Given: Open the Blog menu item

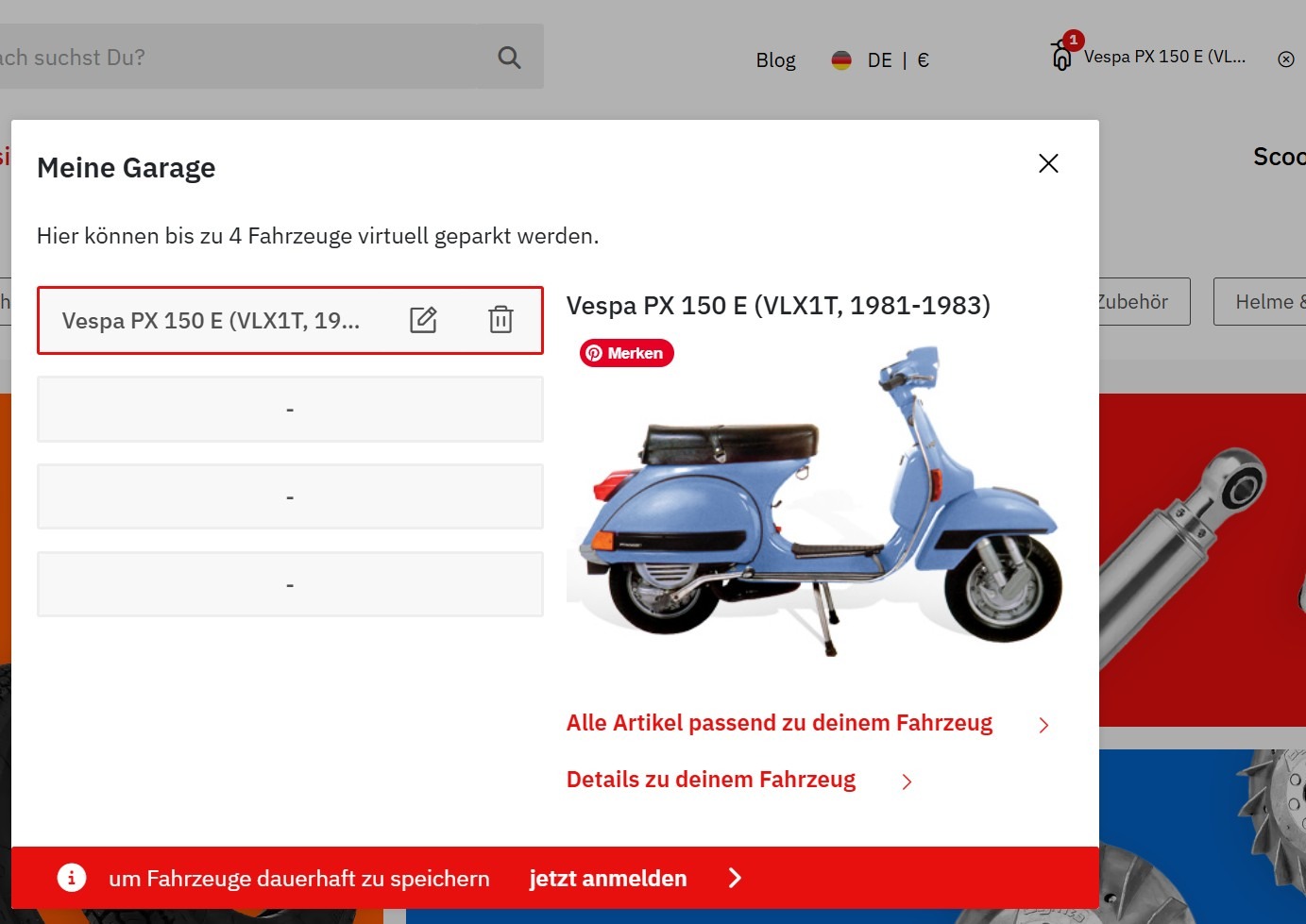Looking at the screenshot, I should pyautogui.click(x=775, y=60).
